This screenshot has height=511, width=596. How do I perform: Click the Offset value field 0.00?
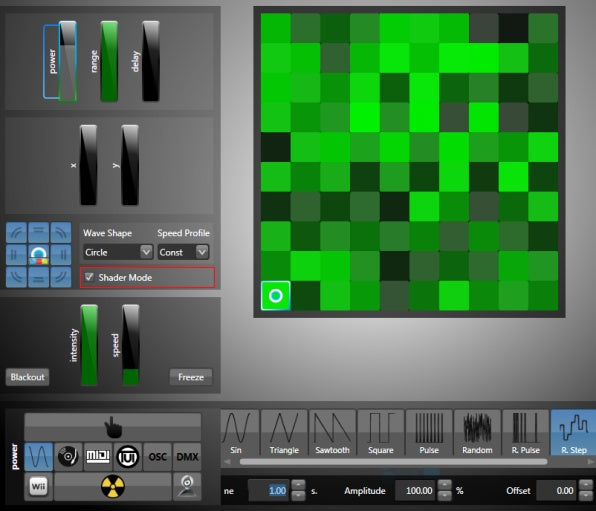[x=557, y=490]
